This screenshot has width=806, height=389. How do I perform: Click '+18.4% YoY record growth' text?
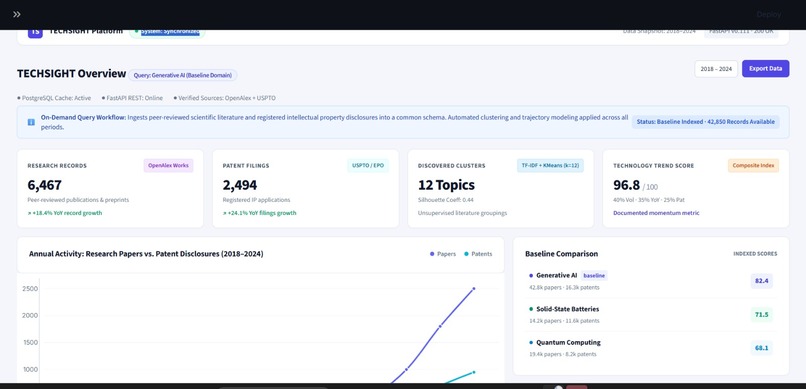click(65, 213)
